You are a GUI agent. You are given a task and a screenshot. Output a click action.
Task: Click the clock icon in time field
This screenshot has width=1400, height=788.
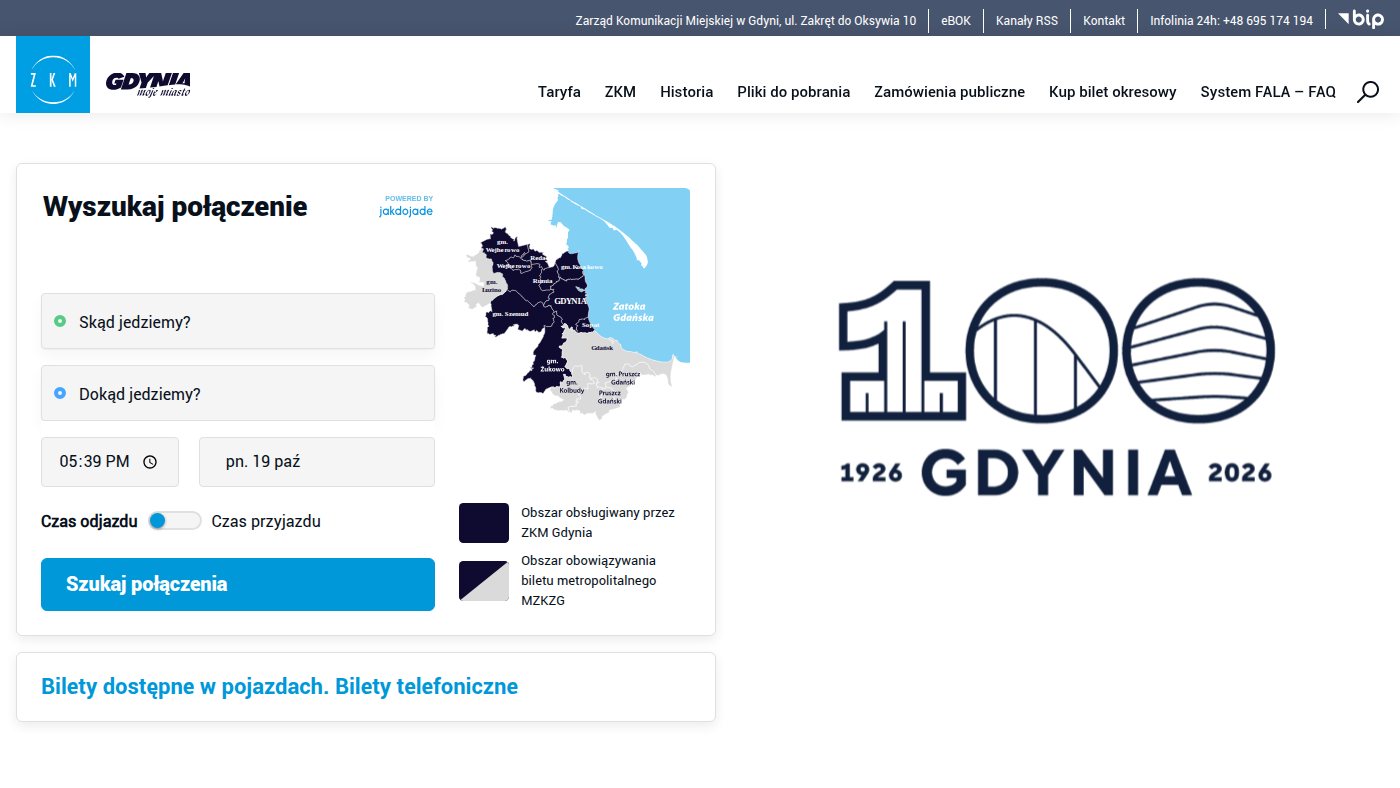(x=150, y=462)
